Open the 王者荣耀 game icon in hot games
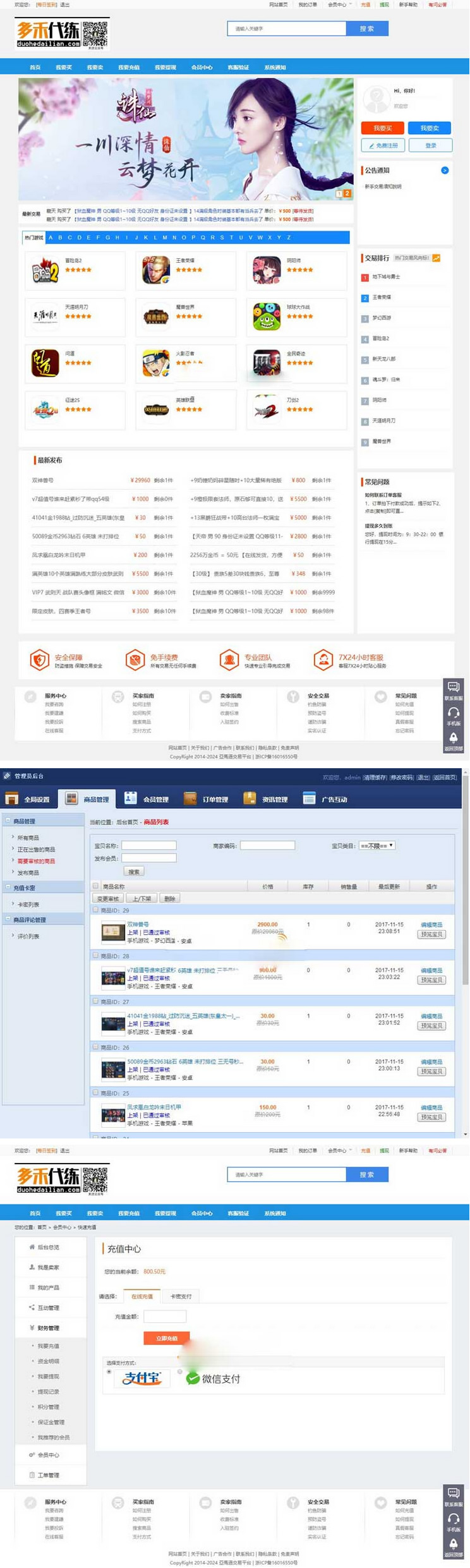This screenshot has width=470, height=1568. coord(156,270)
